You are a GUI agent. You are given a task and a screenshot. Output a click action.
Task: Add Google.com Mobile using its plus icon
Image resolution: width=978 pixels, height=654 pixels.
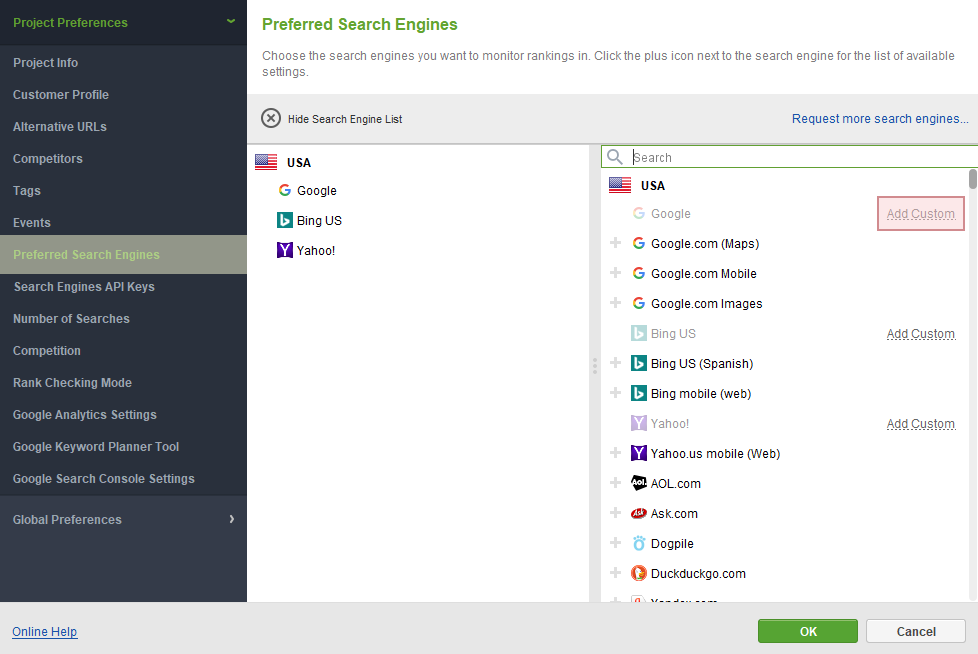[x=616, y=272]
